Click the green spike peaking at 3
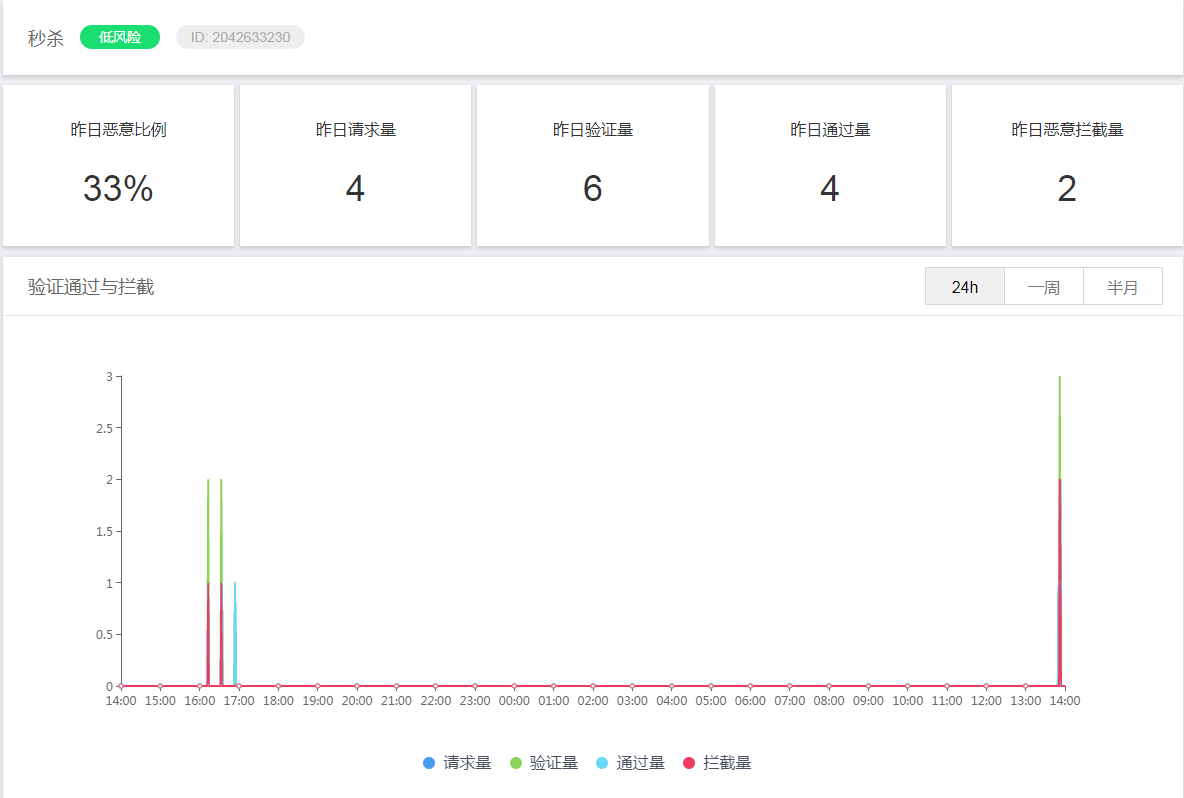1184x798 pixels. pyautogui.click(x=1060, y=423)
